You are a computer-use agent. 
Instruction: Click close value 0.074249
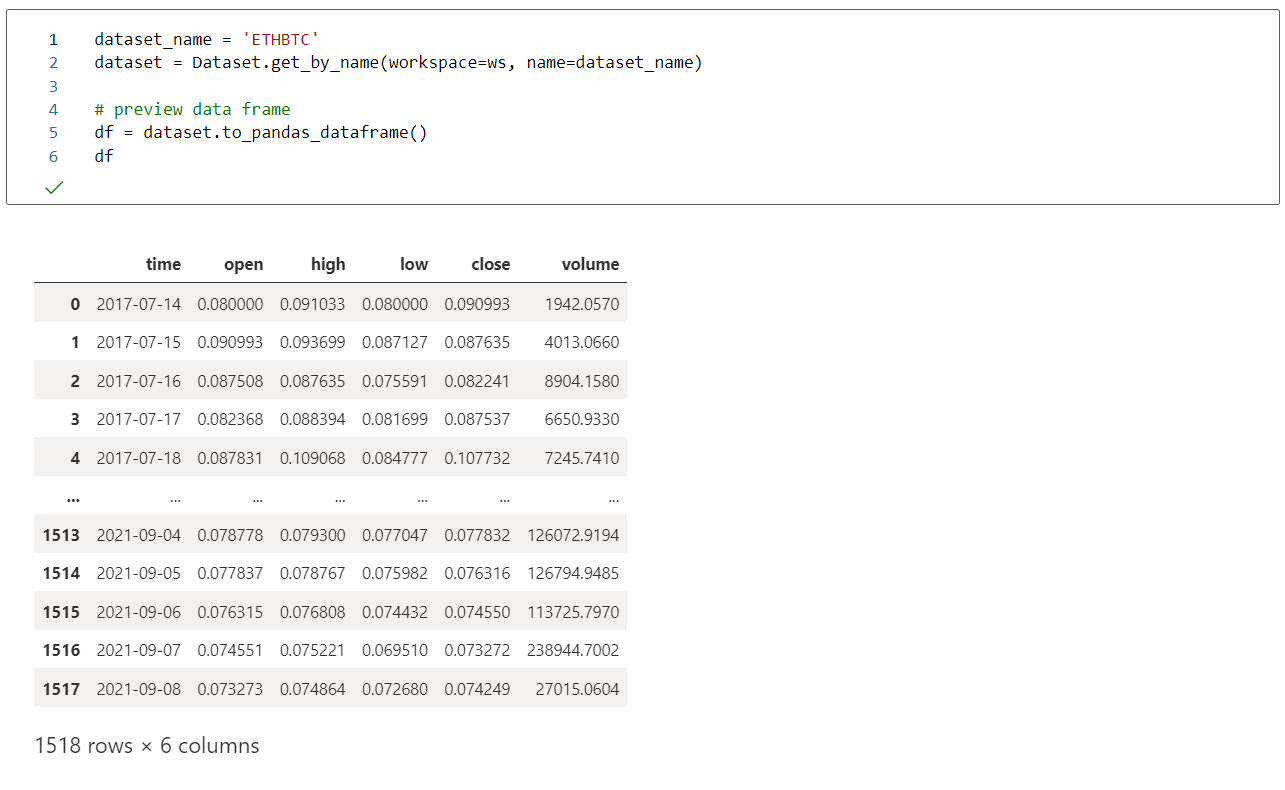click(x=477, y=688)
